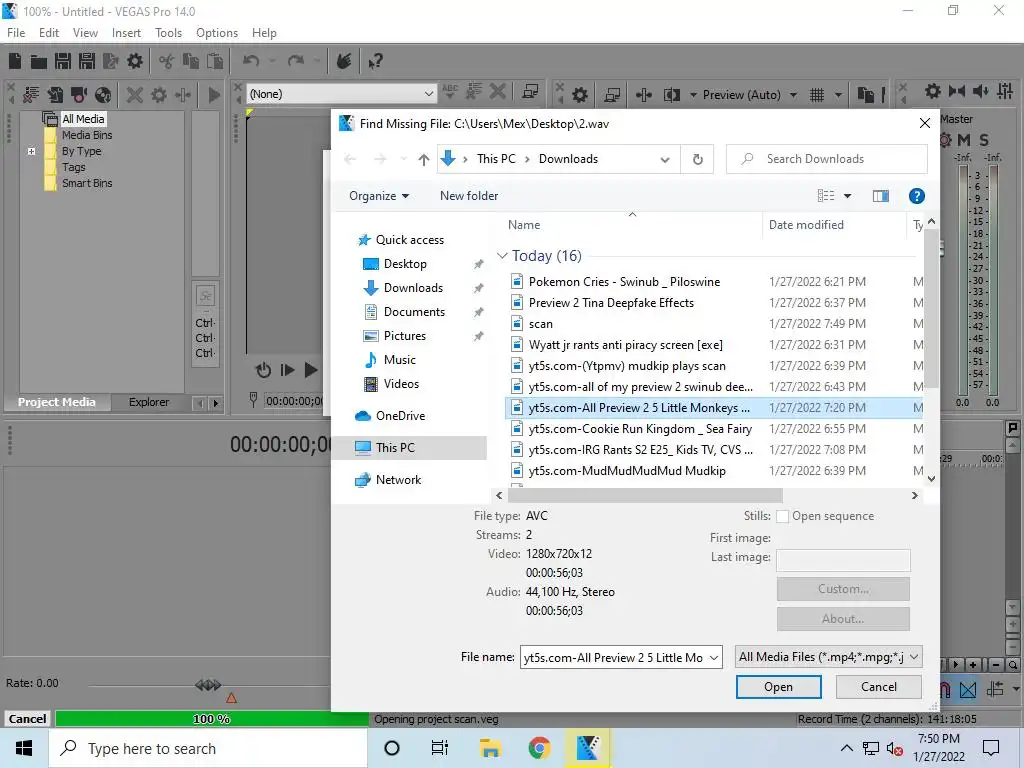Click the Search Downloads field
1024x768 pixels.
tap(827, 159)
